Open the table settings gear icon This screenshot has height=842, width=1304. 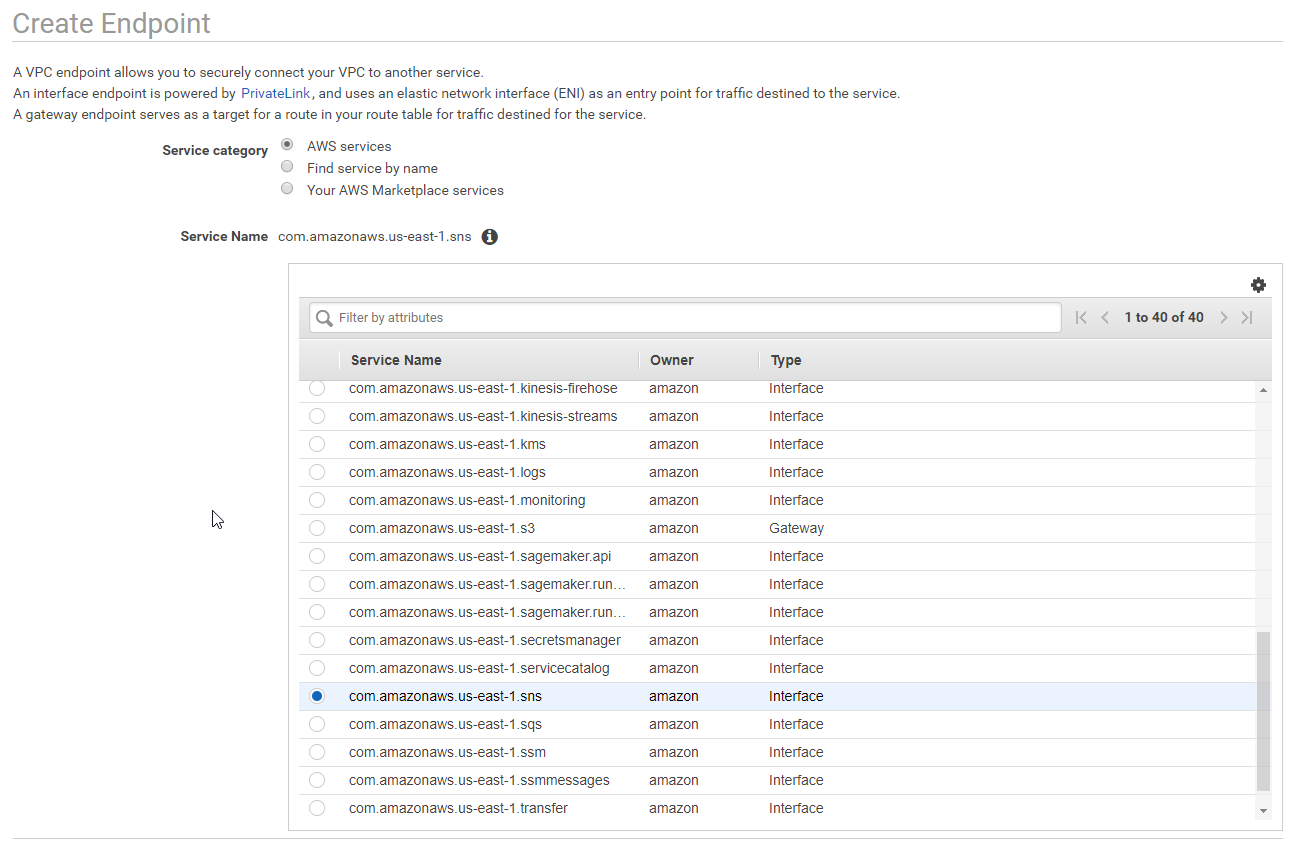point(1258,285)
